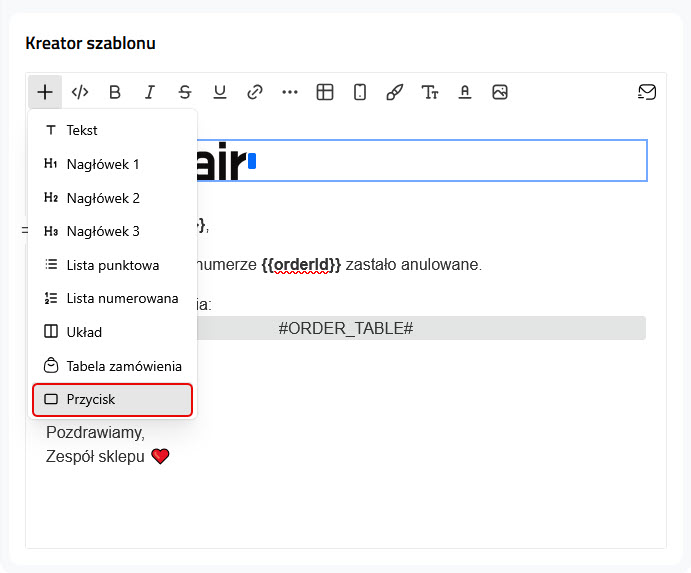Screen dimensions: 691x573
Task: Open mobile preview phone icon
Action: [x=360, y=92]
